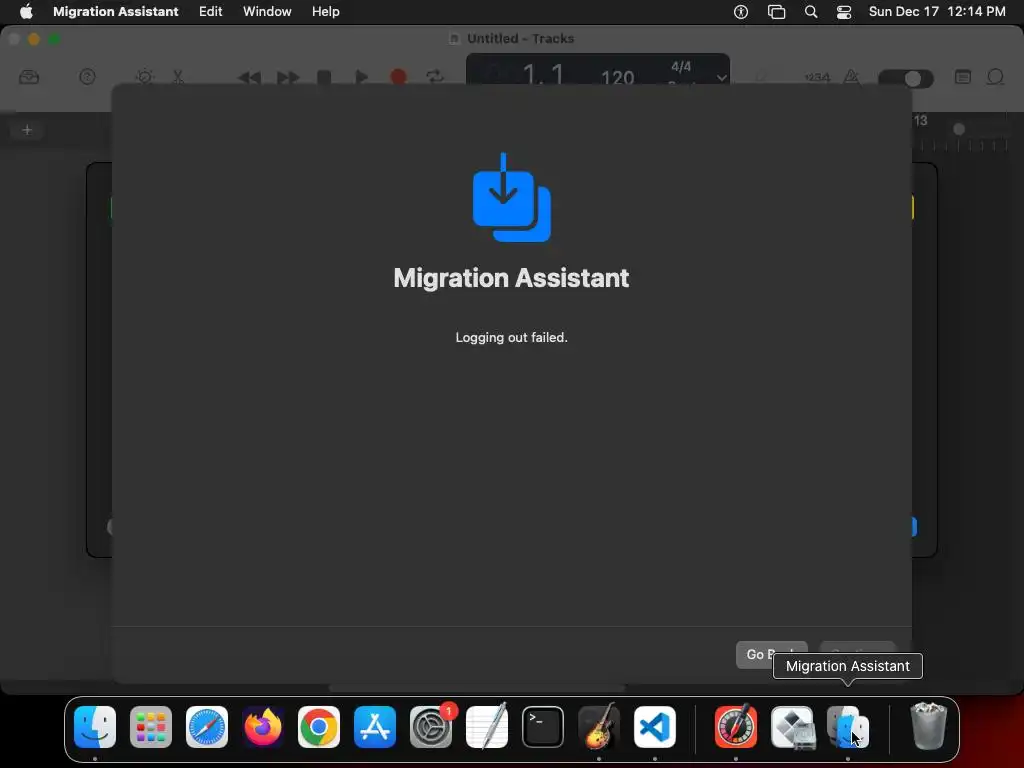
Task: Open Trash from Dock
Action: (928, 726)
